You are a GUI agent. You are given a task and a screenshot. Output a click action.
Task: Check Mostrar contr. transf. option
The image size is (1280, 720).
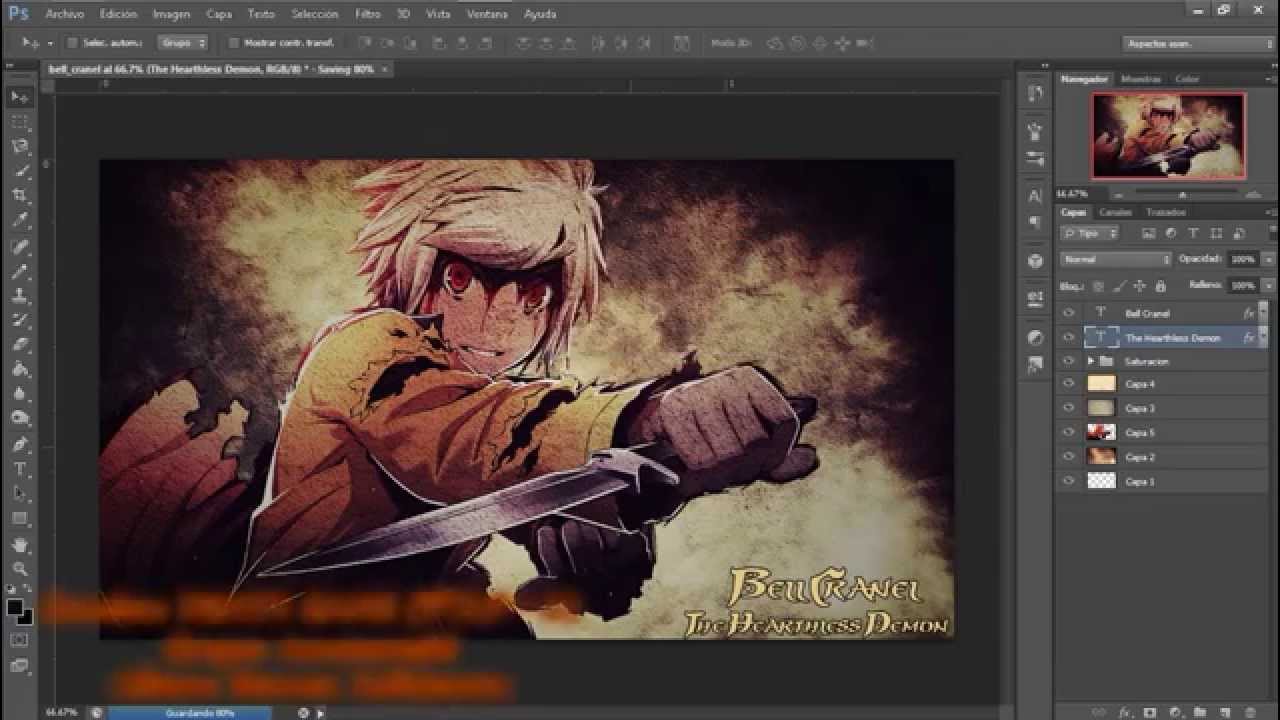tap(234, 43)
